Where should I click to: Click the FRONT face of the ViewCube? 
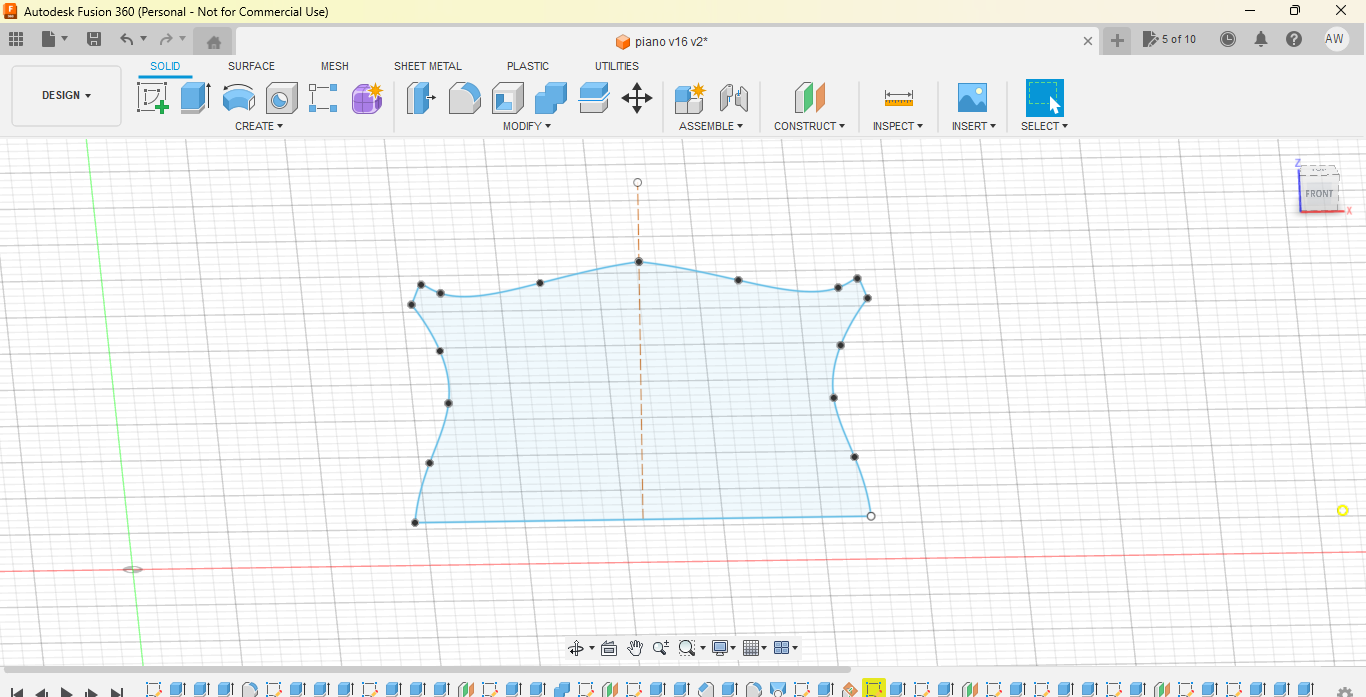pyautogui.click(x=1319, y=194)
